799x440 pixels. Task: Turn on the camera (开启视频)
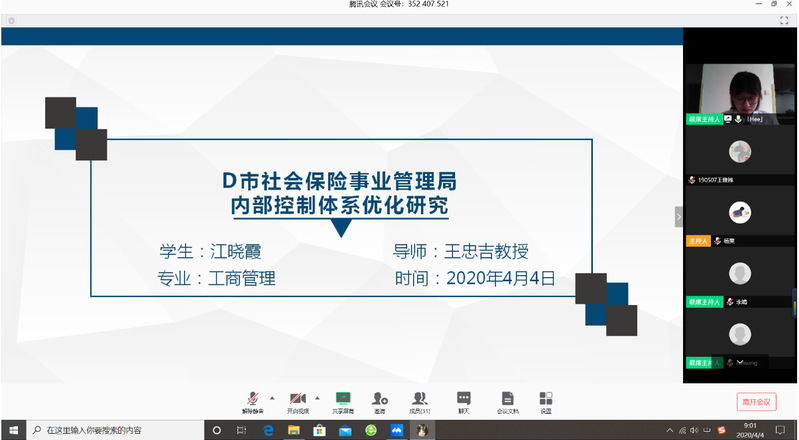coord(297,400)
